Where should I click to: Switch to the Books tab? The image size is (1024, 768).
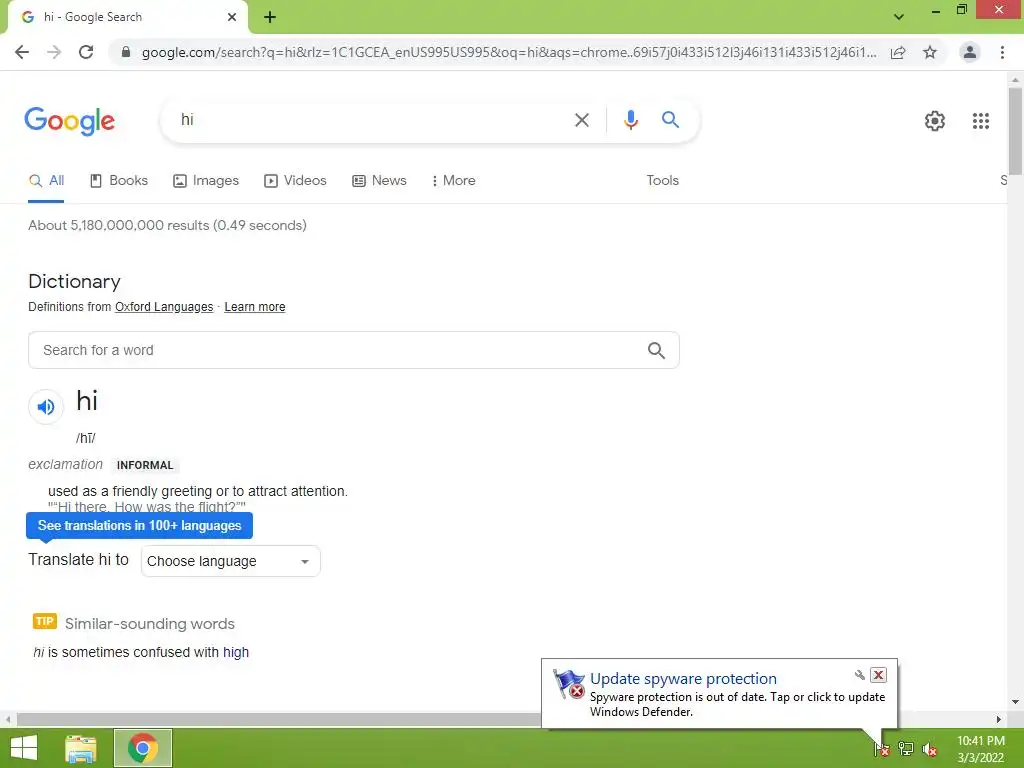[x=119, y=181]
